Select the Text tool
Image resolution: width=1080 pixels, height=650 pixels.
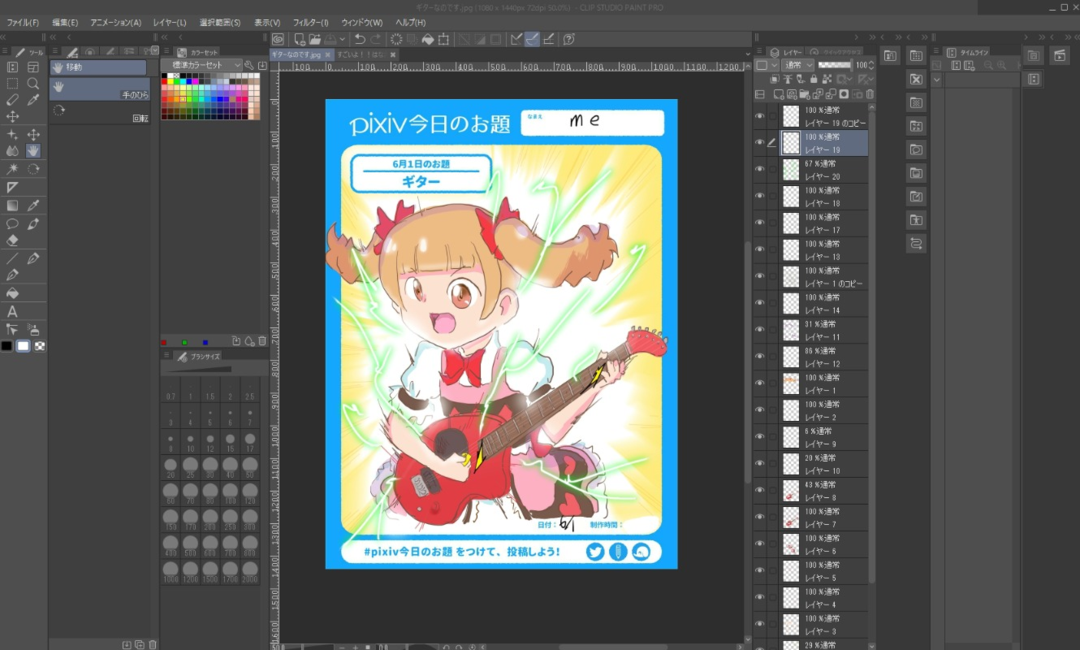(x=12, y=311)
